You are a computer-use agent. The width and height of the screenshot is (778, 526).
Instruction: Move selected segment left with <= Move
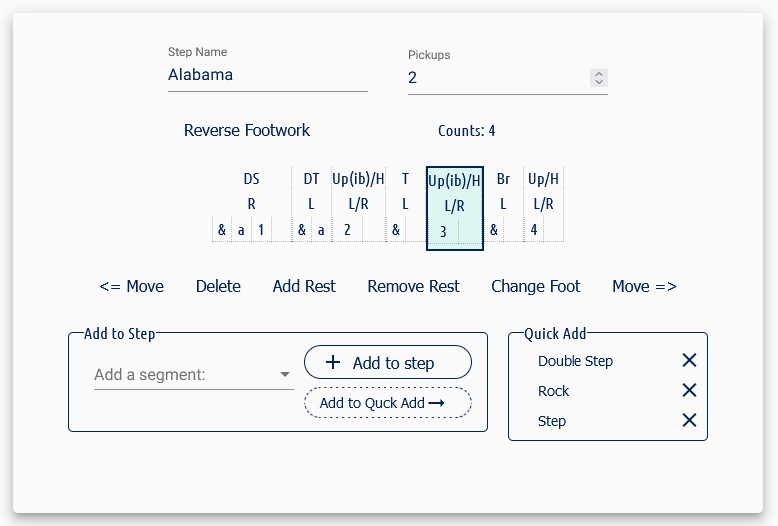pyautogui.click(x=132, y=286)
